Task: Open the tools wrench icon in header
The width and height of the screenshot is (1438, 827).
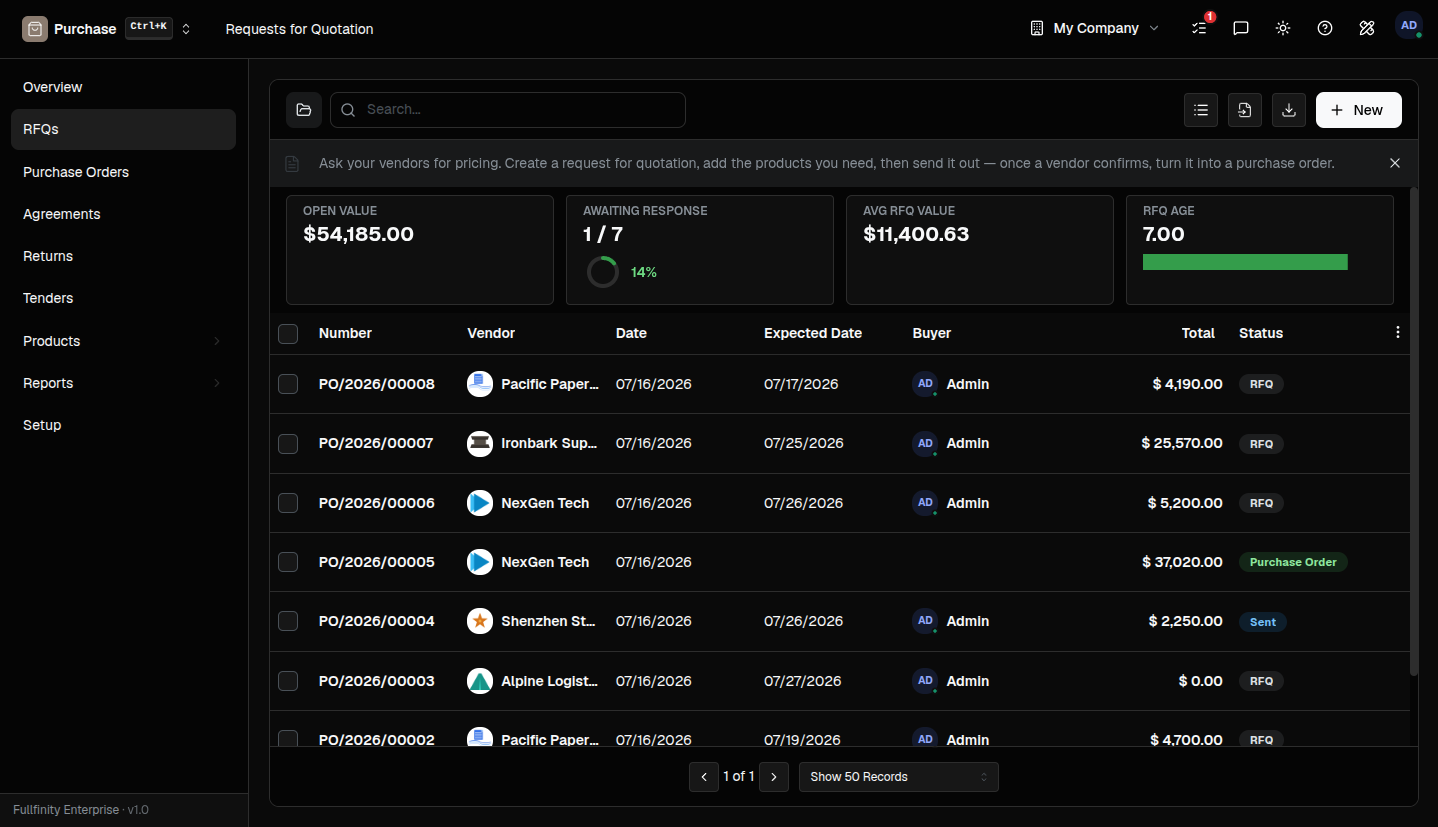Action: click(x=1367, y=28)
